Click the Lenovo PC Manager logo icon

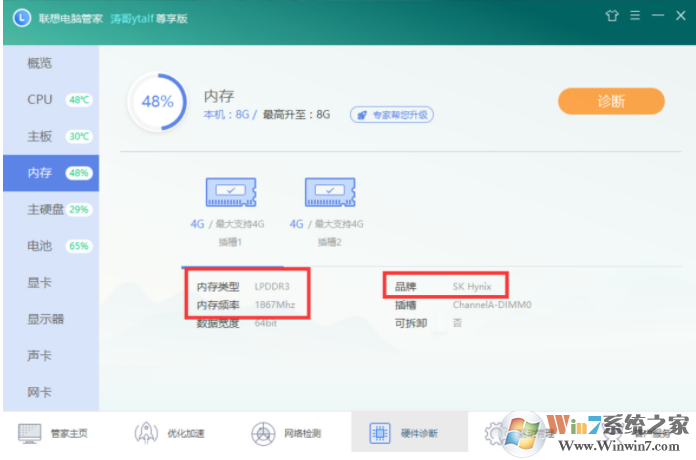pos(22,18)
